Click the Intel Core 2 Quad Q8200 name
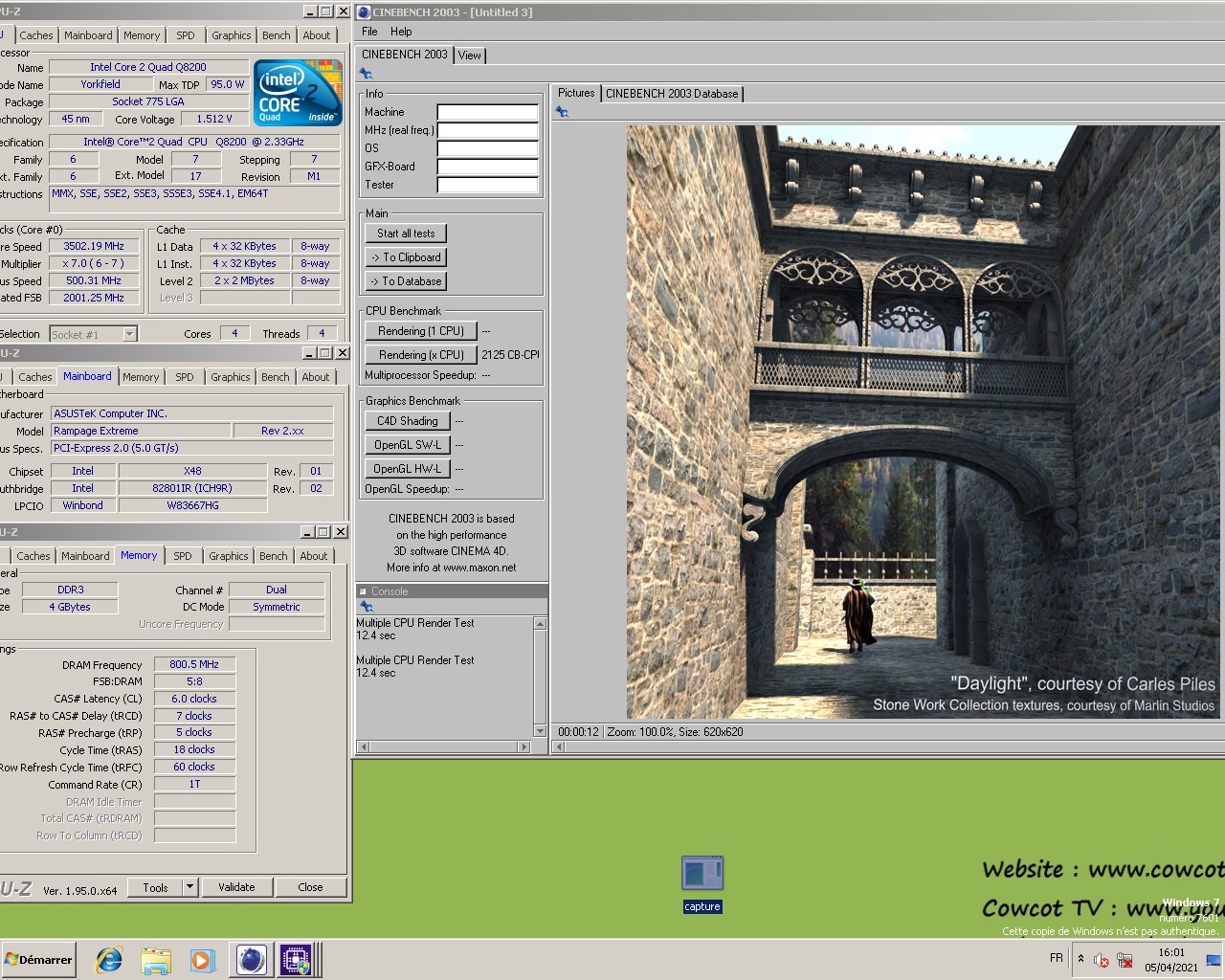Screen dimensions: 1225x980 148,67
